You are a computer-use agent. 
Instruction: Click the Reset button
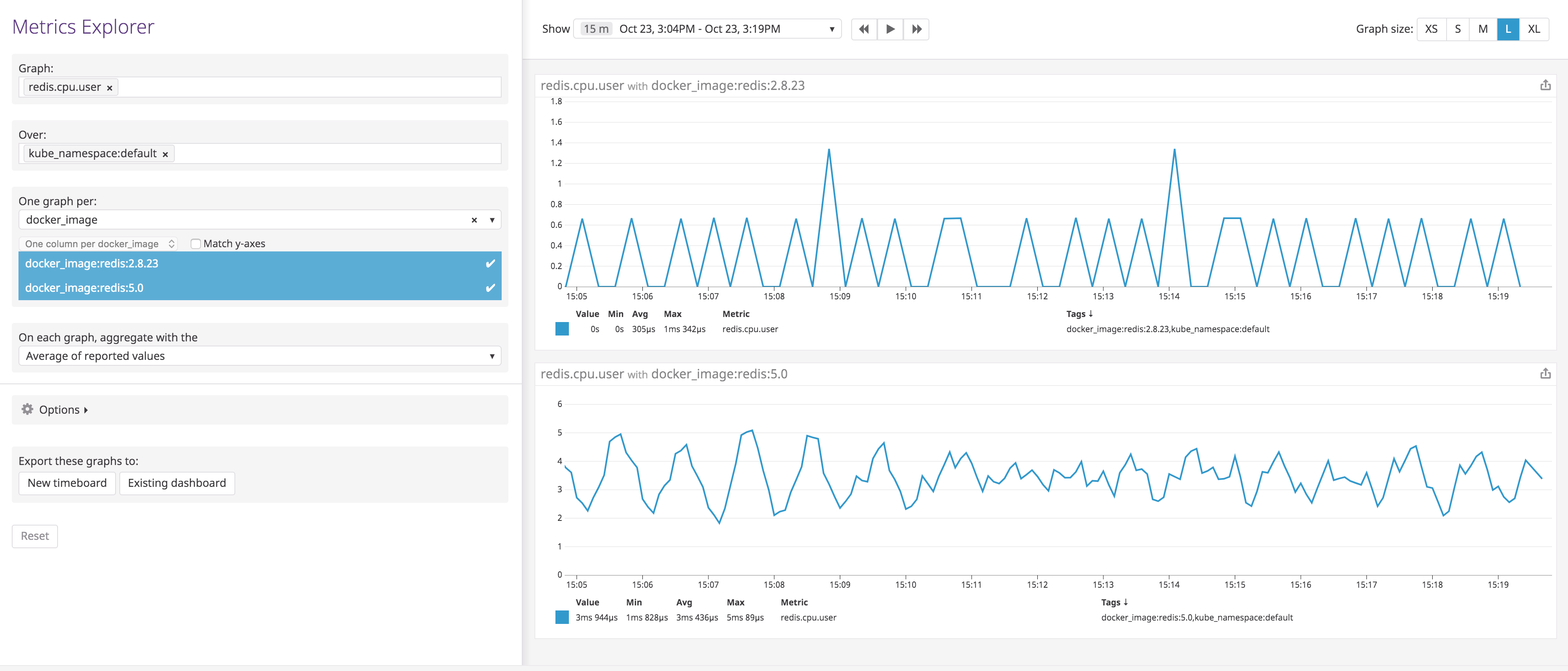click(x=35, y=536)
